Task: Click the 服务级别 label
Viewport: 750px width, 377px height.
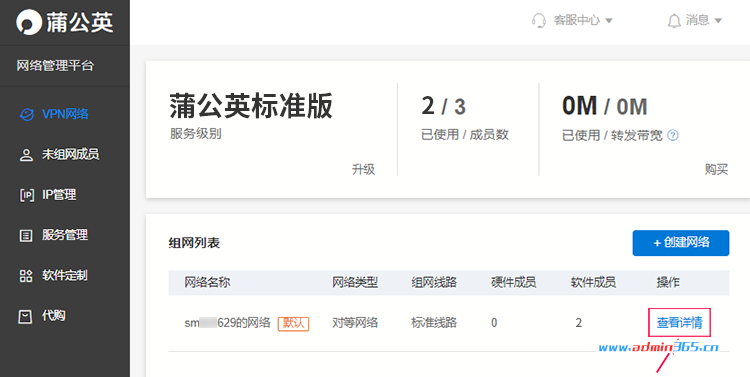Action: click(196, 133)
